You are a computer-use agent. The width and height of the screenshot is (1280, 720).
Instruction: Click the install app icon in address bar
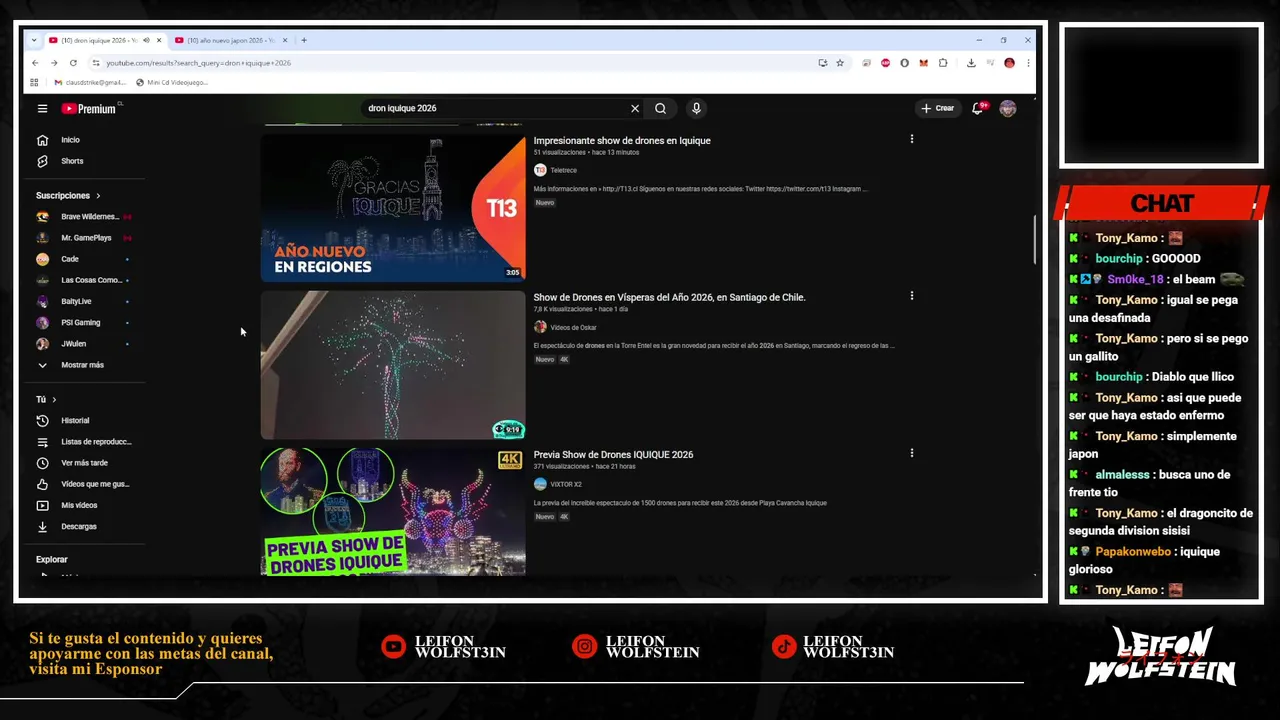(x=823, y=63)
